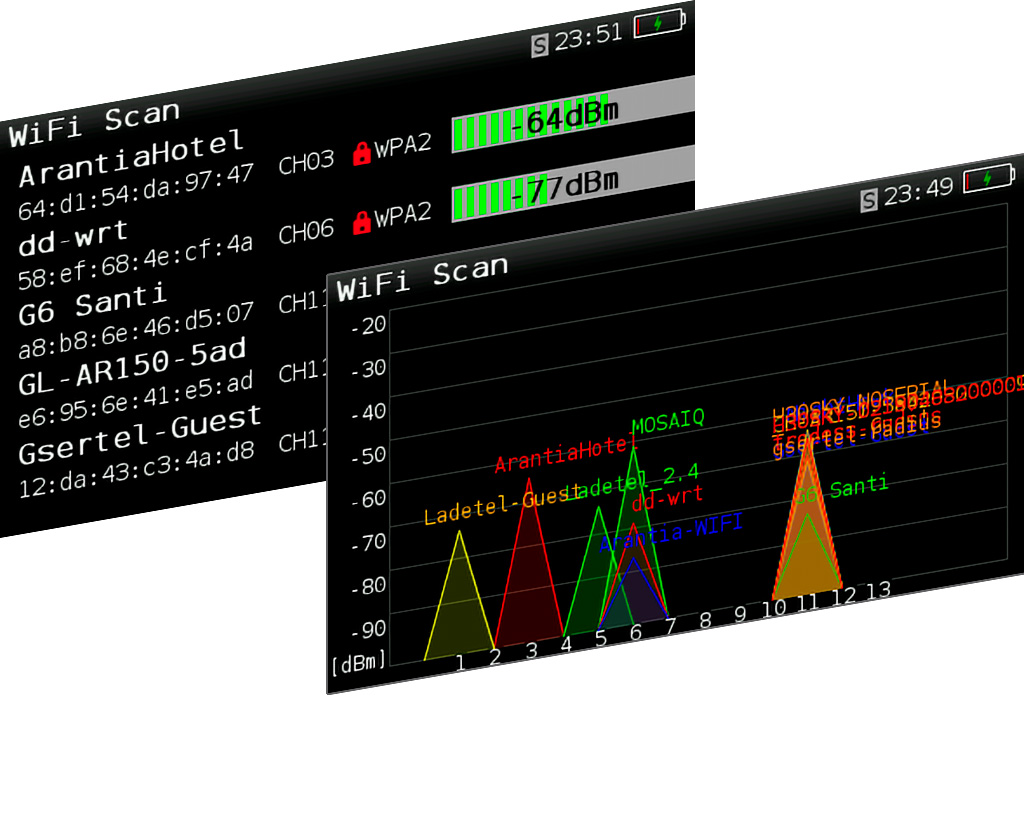Image resolution: width=1024 pixels, height=825 pixels.
Task: Select the ArantiaHotel network name in list
Action: [x=131, y=157]
